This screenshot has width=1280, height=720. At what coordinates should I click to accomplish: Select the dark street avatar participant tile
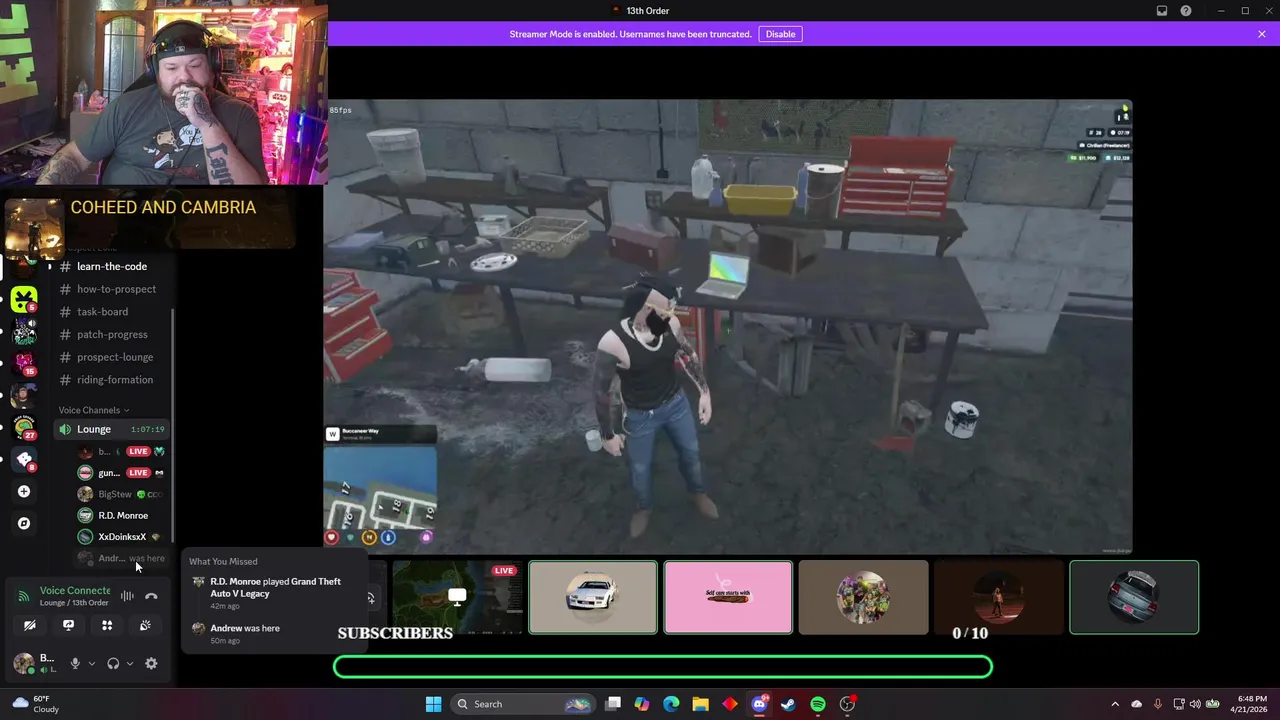click(999, 597)
